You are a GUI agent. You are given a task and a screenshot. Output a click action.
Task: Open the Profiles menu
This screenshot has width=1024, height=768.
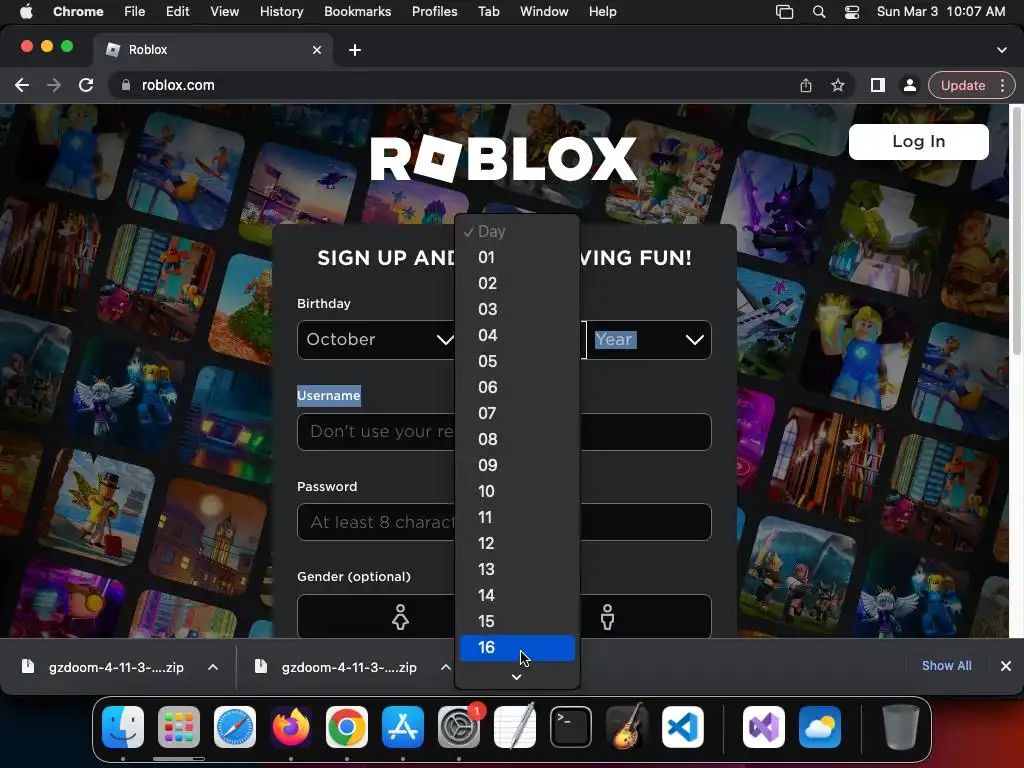(x=434, y=12)
